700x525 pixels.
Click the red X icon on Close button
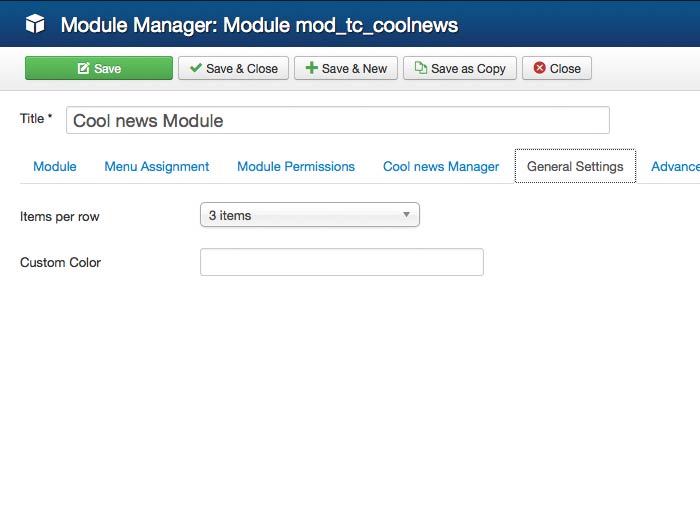coord(540,68)
